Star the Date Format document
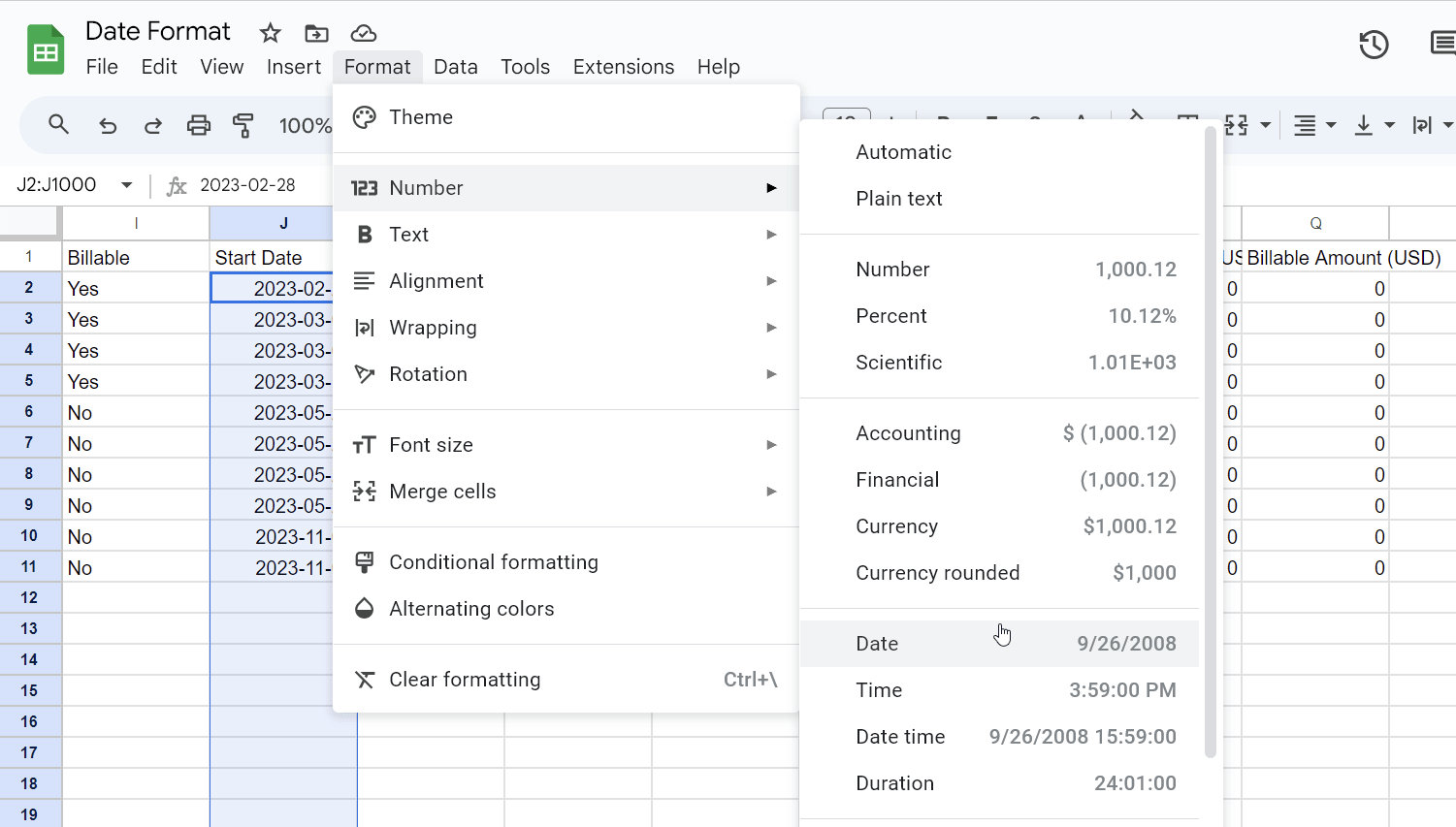Image resolution: width=1456 pixels, height=827 pixels. 270,34
